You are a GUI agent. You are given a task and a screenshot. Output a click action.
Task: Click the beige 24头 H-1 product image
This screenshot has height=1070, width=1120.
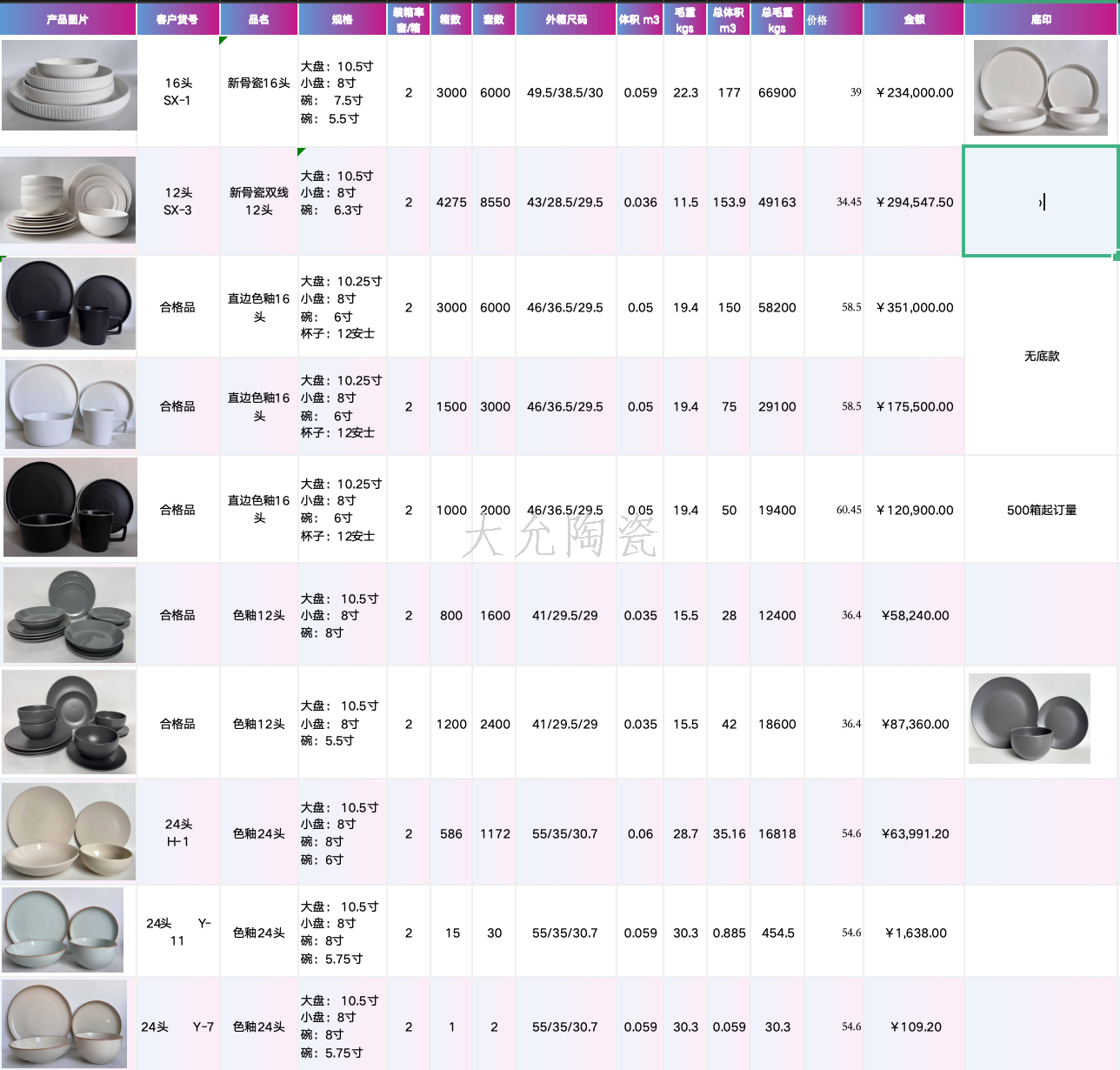69,831
